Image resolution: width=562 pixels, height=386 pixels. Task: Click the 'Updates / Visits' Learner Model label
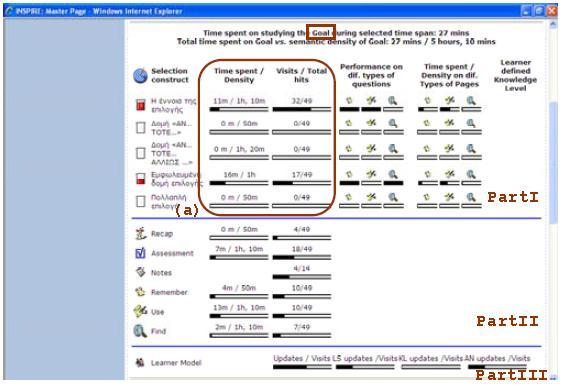pos(302,358)
